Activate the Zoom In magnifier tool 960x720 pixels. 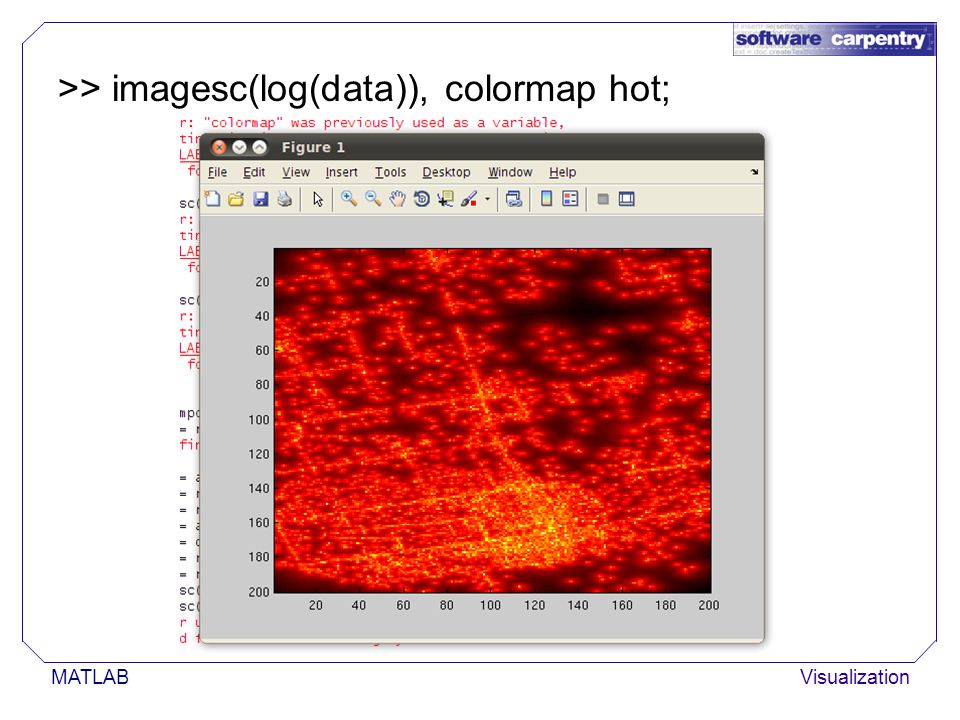(x=349, y=198)
